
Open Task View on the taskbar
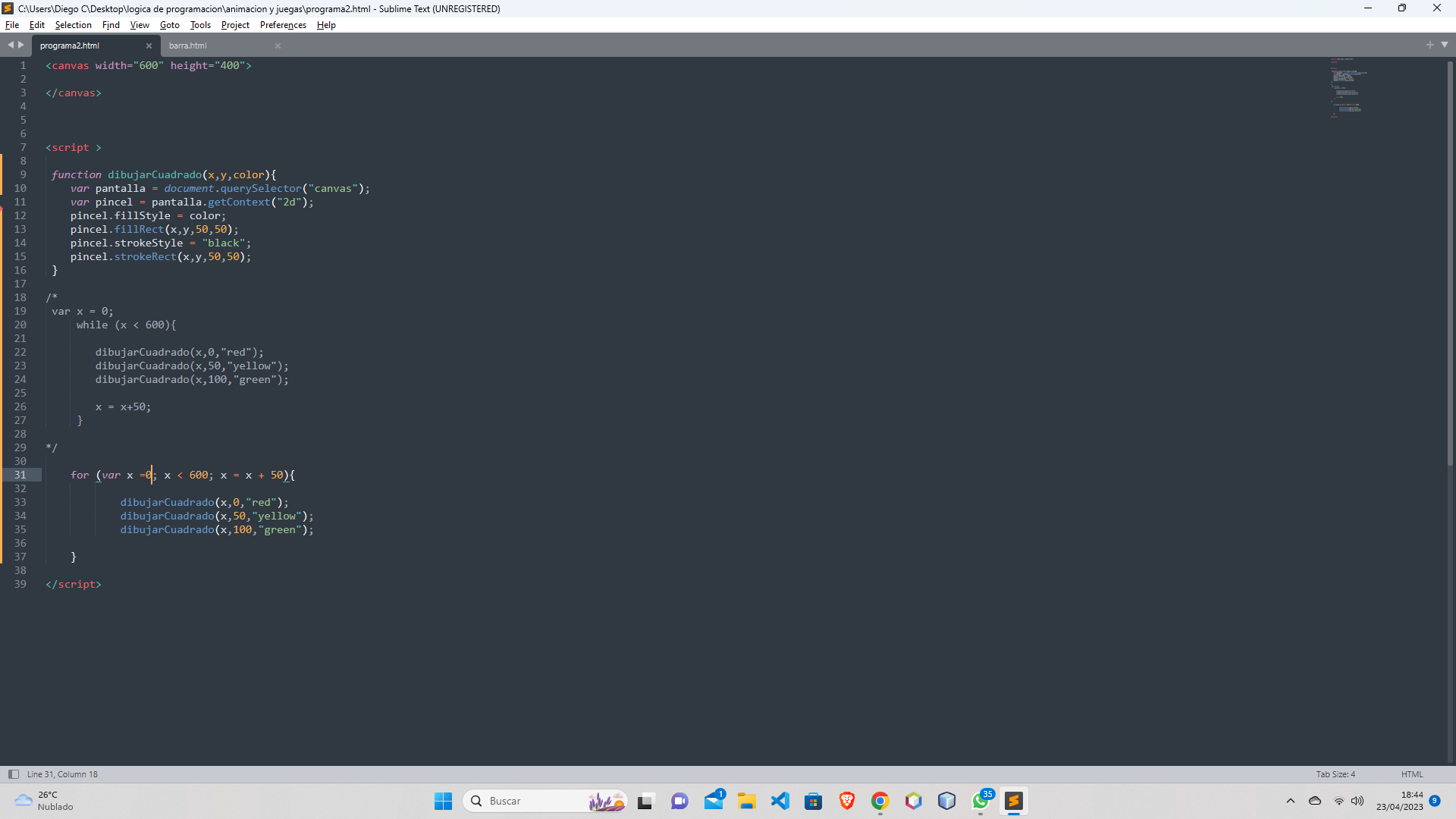(x=645, y=801)
